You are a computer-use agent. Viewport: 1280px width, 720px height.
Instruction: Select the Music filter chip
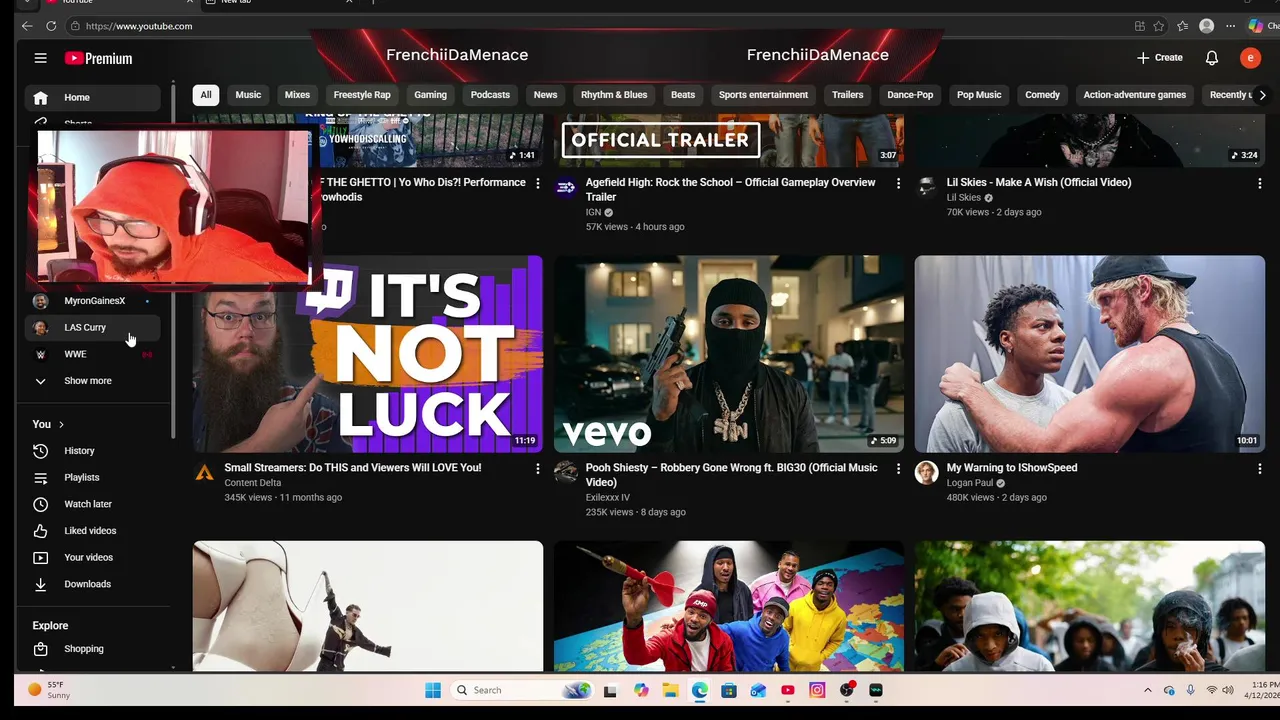(x=248, y=95)
